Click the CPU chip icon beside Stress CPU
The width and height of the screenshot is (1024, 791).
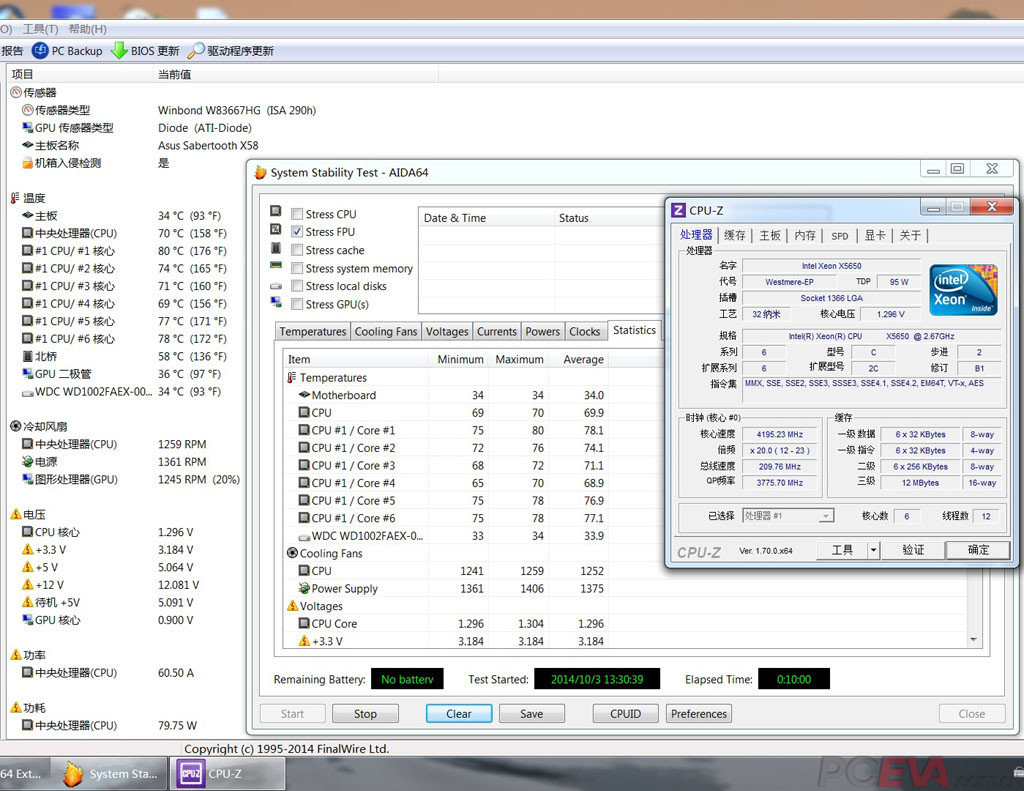pos(276,212)
